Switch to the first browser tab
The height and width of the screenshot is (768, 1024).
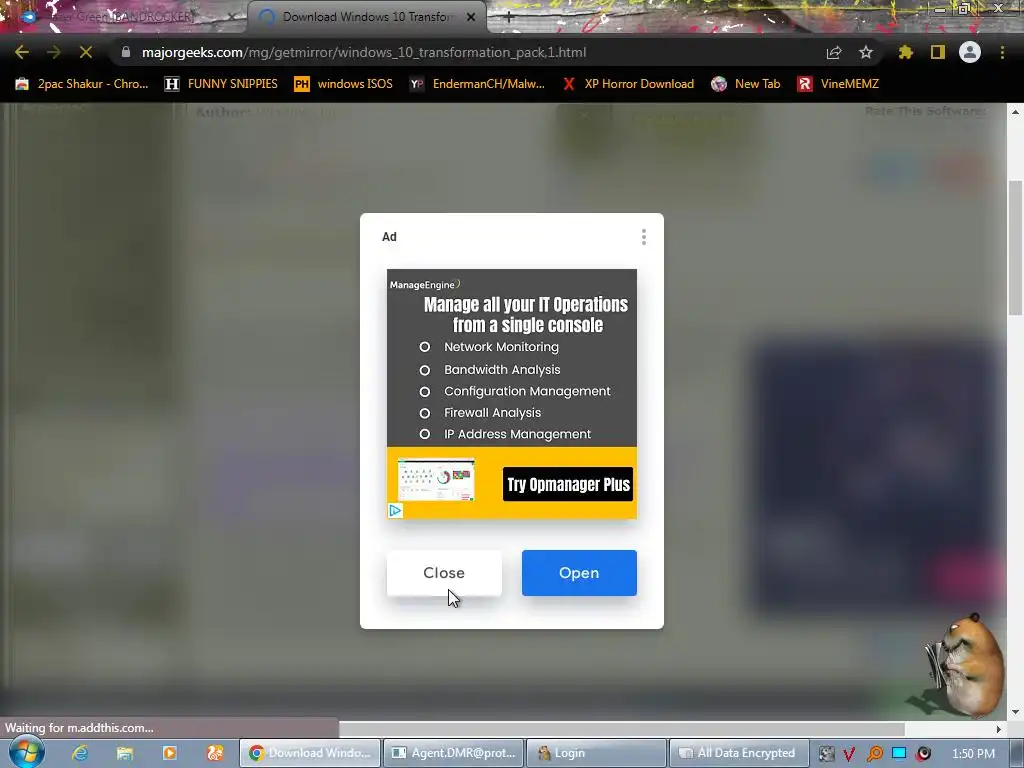(x=124, y=17)
